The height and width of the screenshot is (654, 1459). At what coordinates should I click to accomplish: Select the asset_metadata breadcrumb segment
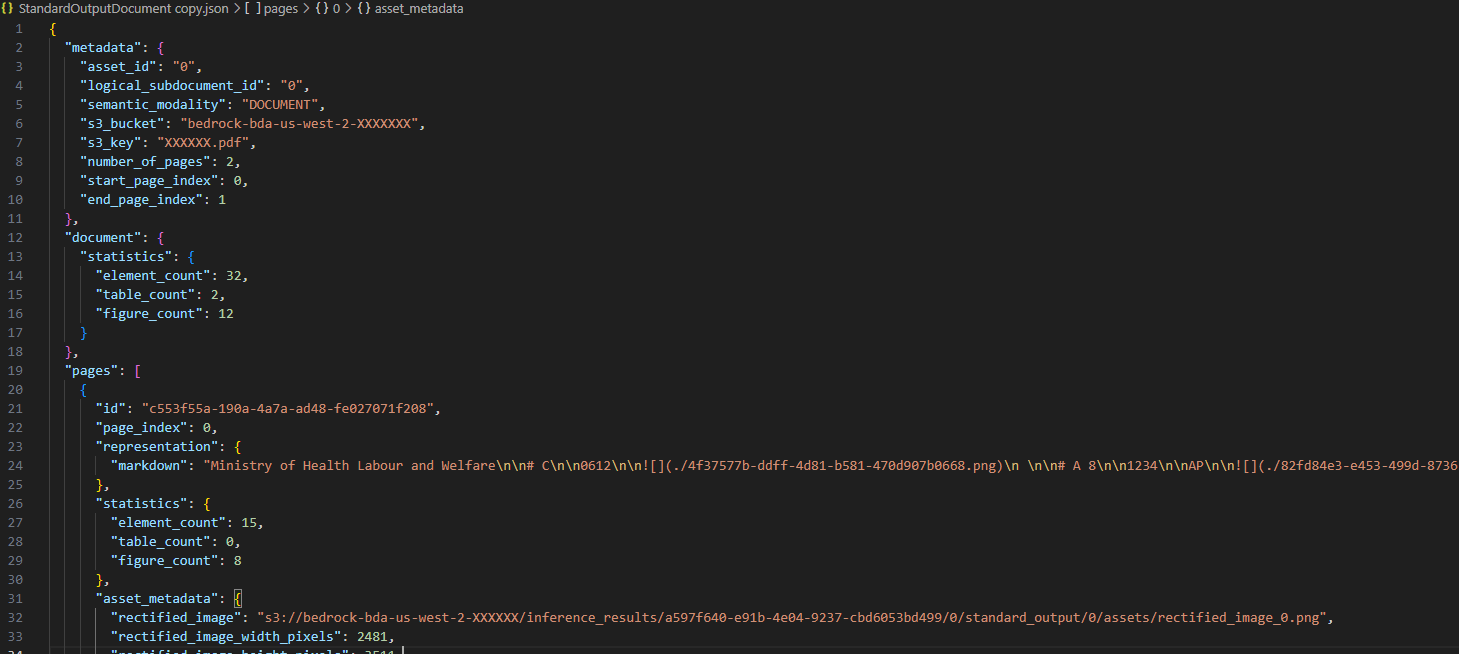coord(419,8)
